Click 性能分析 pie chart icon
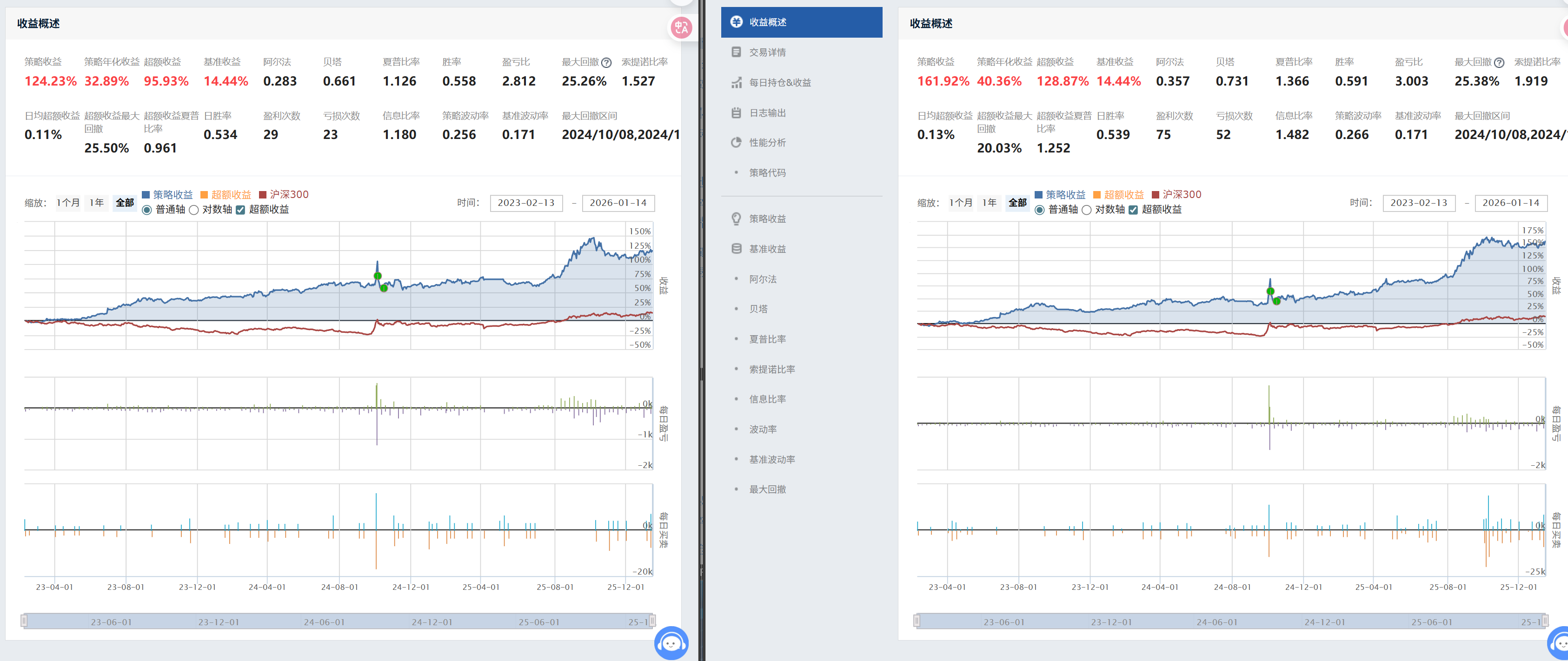 click(x=736, y=142)
